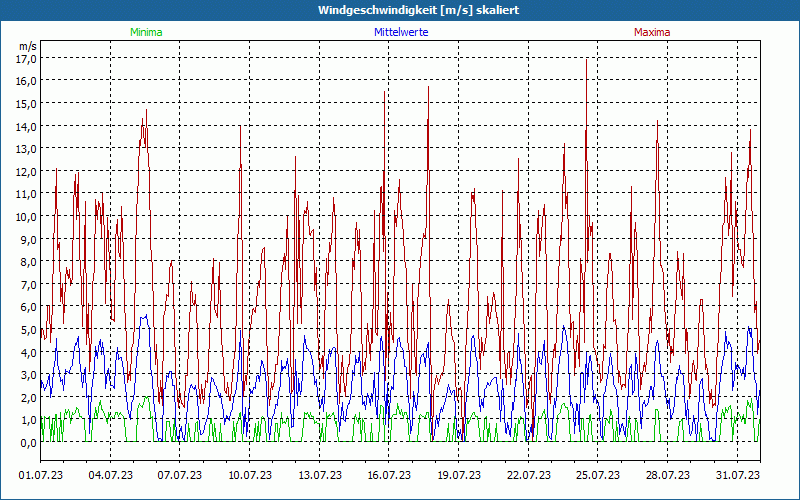Click the 16.07.23 x-axis date
Image resolution: width=800 pixels, height=500 pixels.
click(389, 475)
